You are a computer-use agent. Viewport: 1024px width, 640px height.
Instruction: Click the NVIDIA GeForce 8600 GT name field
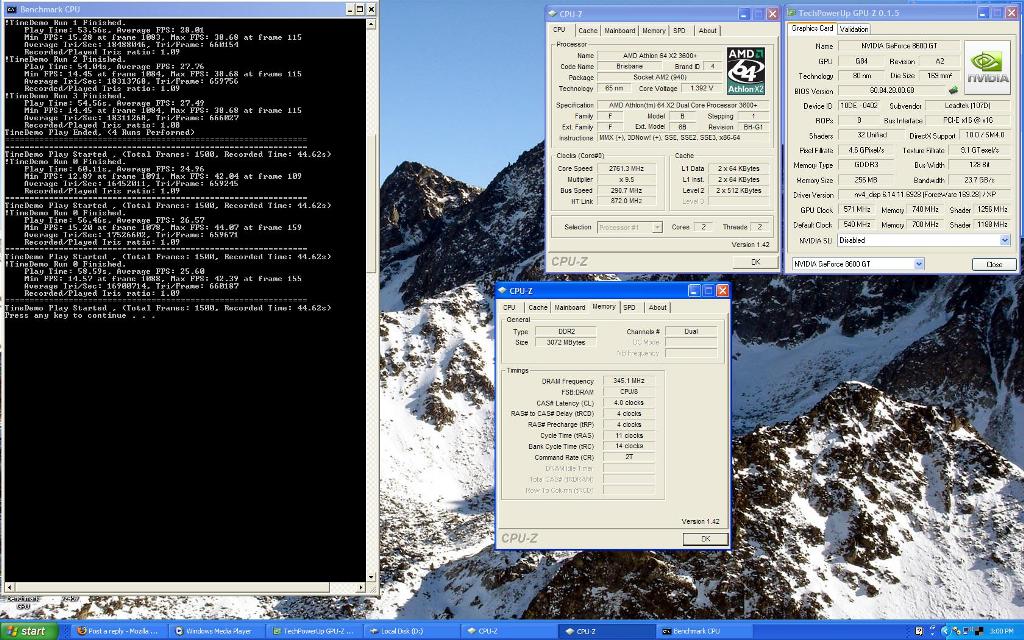point(899,46)
